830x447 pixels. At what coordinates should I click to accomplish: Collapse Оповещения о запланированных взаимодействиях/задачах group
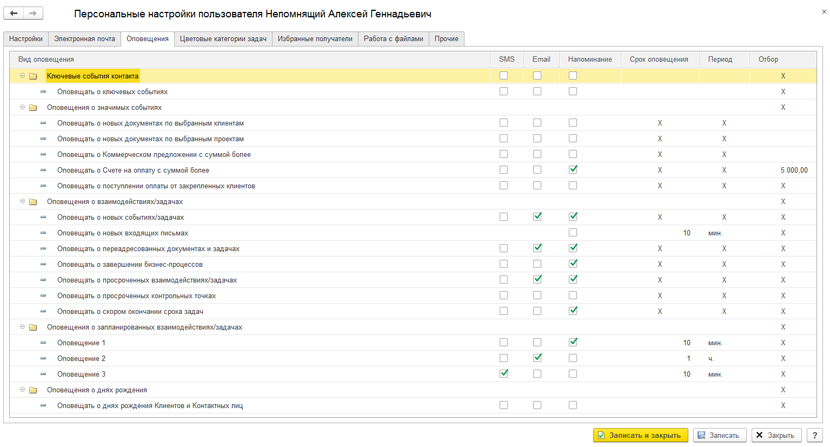coord(22,327)
